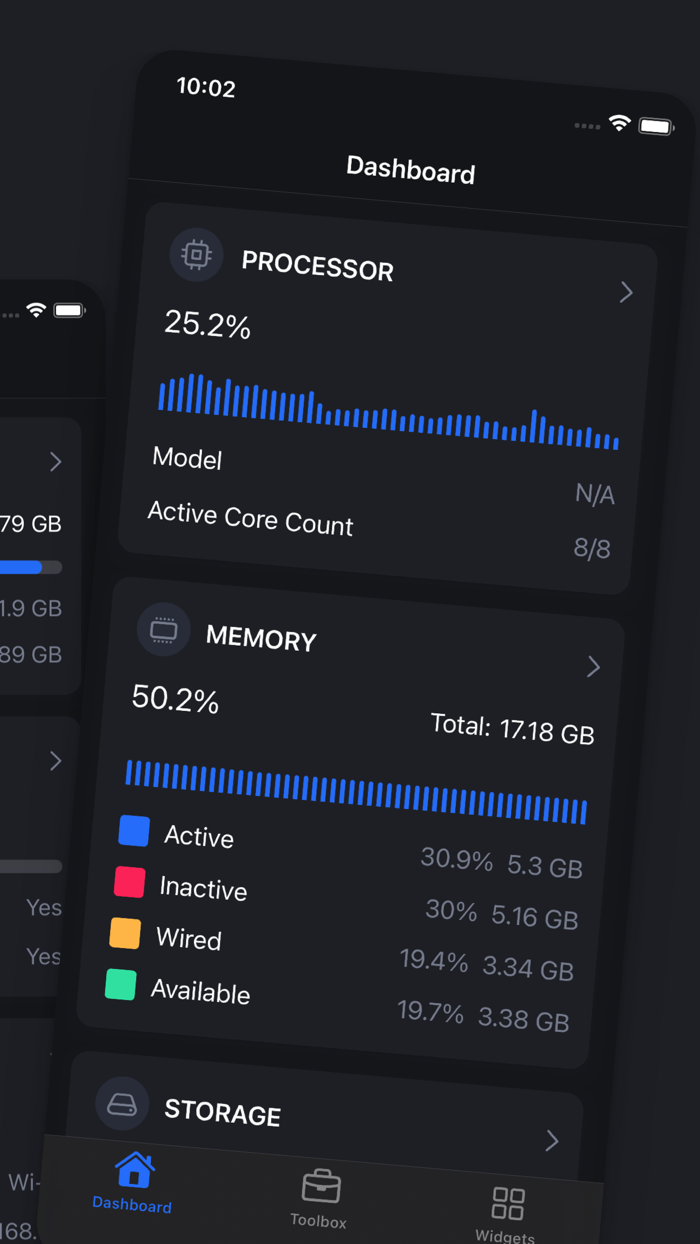Image resolution: width=700 pixels, height=1244 pixels.
Task: Select the processor chip icon
Action: (x=196, y=255)
